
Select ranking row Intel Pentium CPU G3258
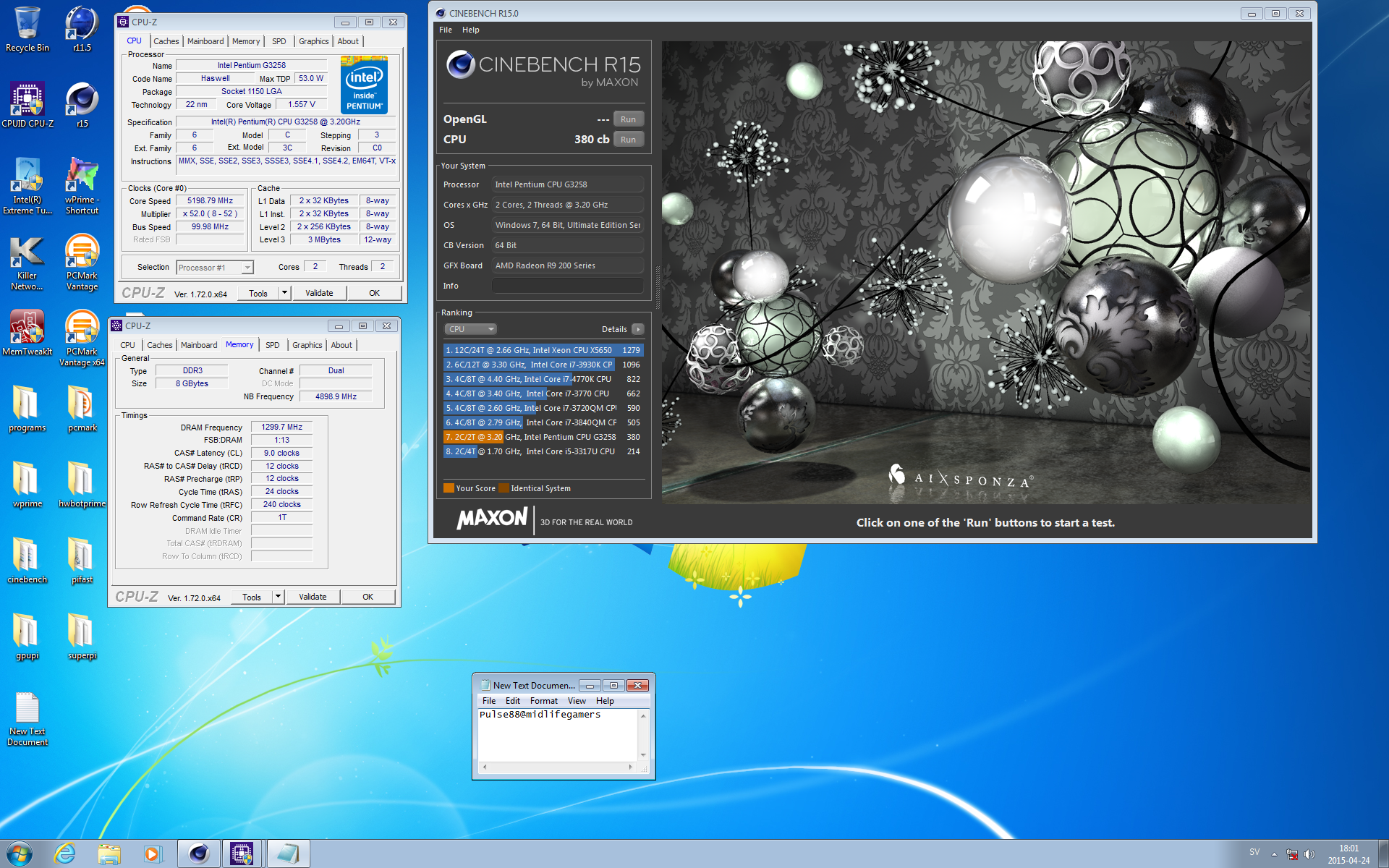click(543, 437)
